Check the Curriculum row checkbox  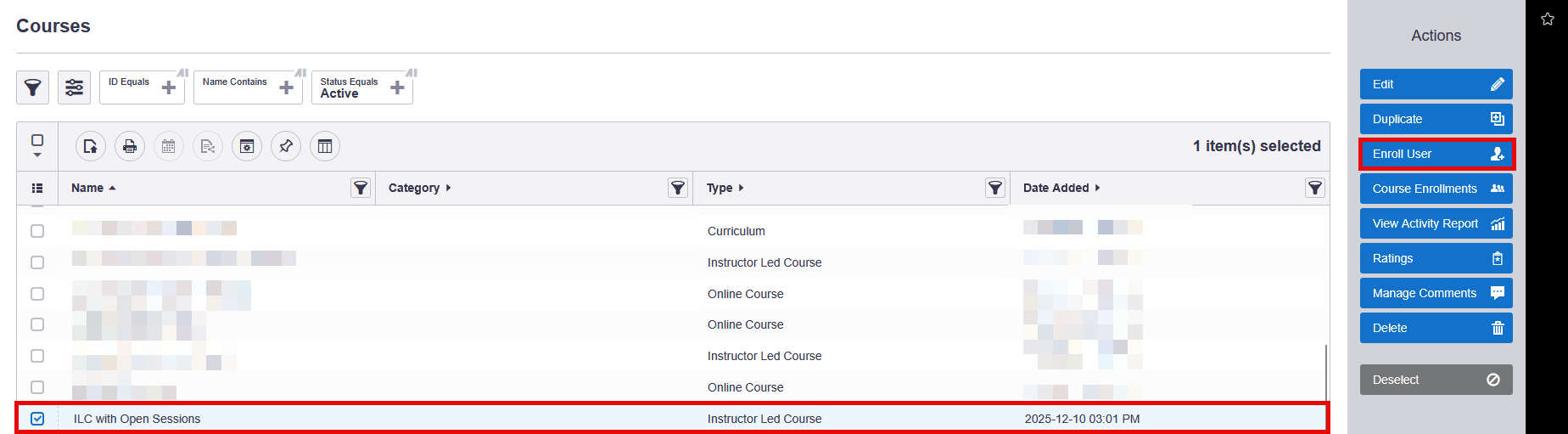click(x=37, y=231)
